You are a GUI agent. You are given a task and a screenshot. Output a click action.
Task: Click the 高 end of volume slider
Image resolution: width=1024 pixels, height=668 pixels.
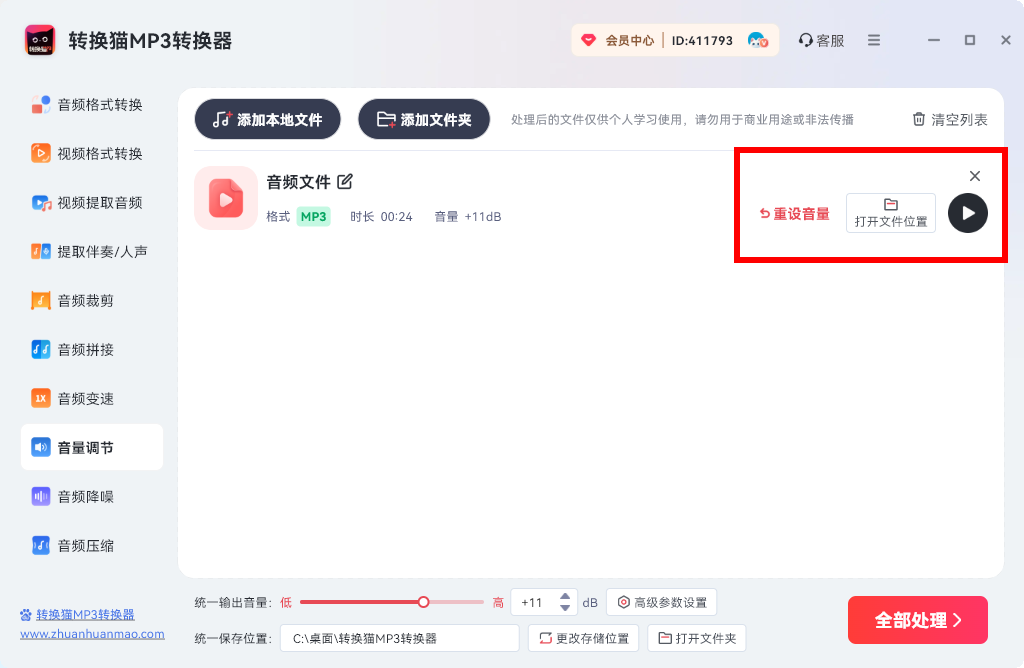[x=498, y=603]
